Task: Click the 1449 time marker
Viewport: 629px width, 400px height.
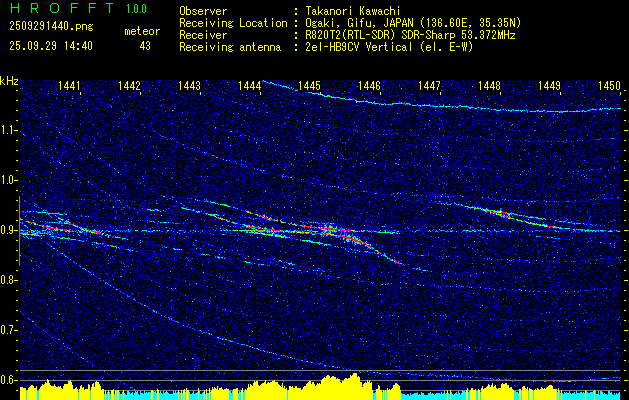Action: pyautogui.click(x=550, y=85)
